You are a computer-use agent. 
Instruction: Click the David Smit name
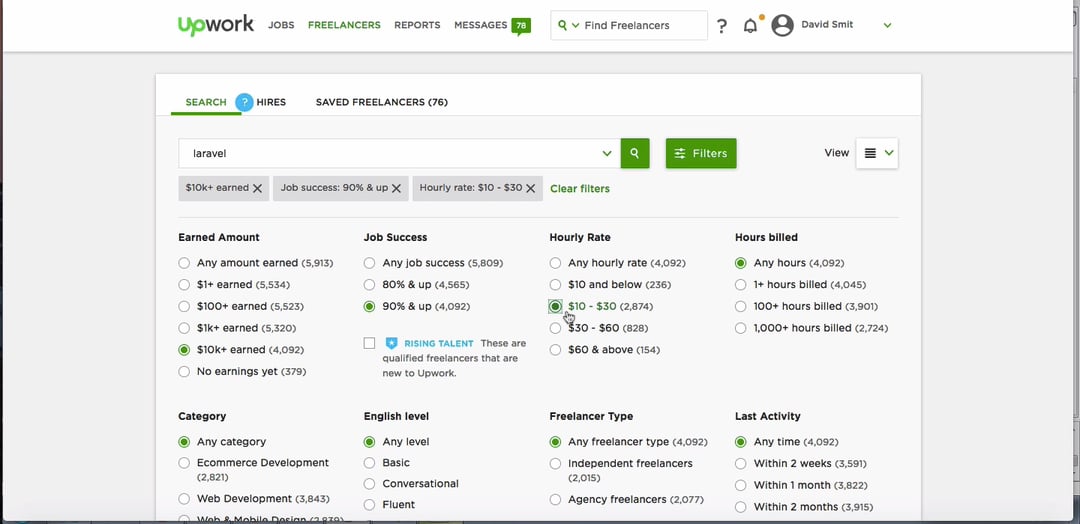pyautogui.click(x=827, y=24)
